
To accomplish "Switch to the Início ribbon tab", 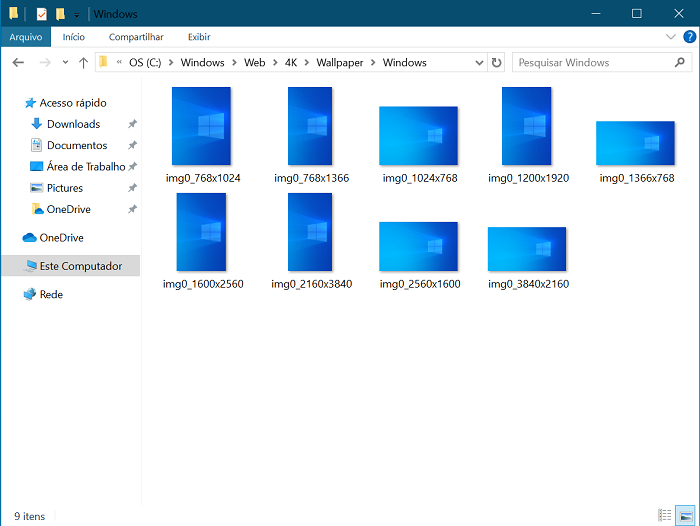I will [73, 37].
